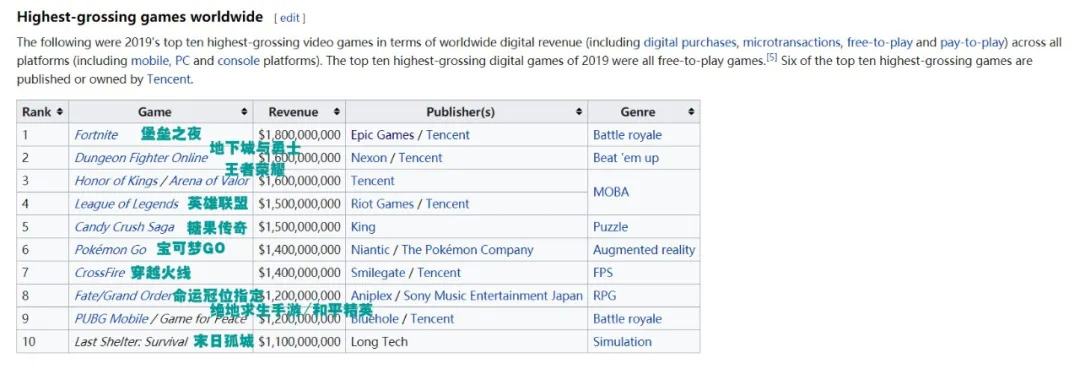Open the Riot Games publisher link

click(382, 204)
